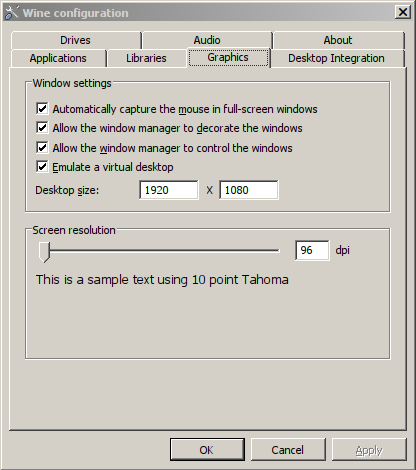Select the Applications tab

pos(58,58)
